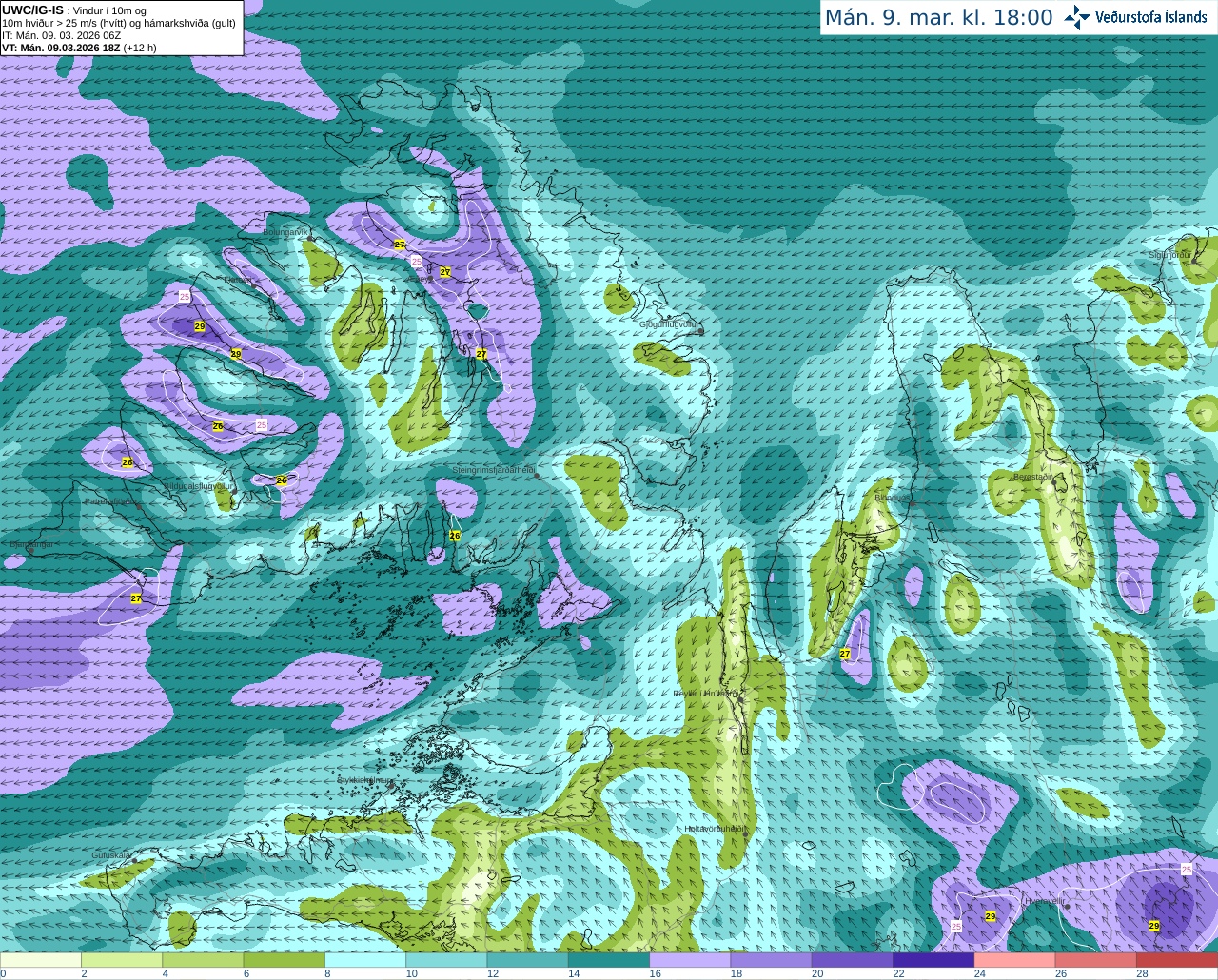Click the yellow 27 gust marker near Blönduós
This screenshot has height=980, width=1218.
(x=845, y=654)
